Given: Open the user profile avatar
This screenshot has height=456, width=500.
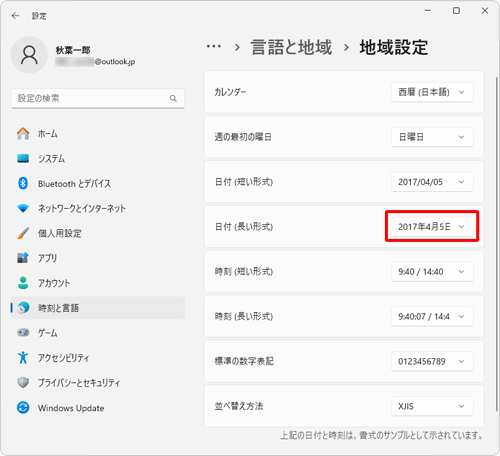Looking at the screenshot, I should pyautogui.click(x=29, y=55).
